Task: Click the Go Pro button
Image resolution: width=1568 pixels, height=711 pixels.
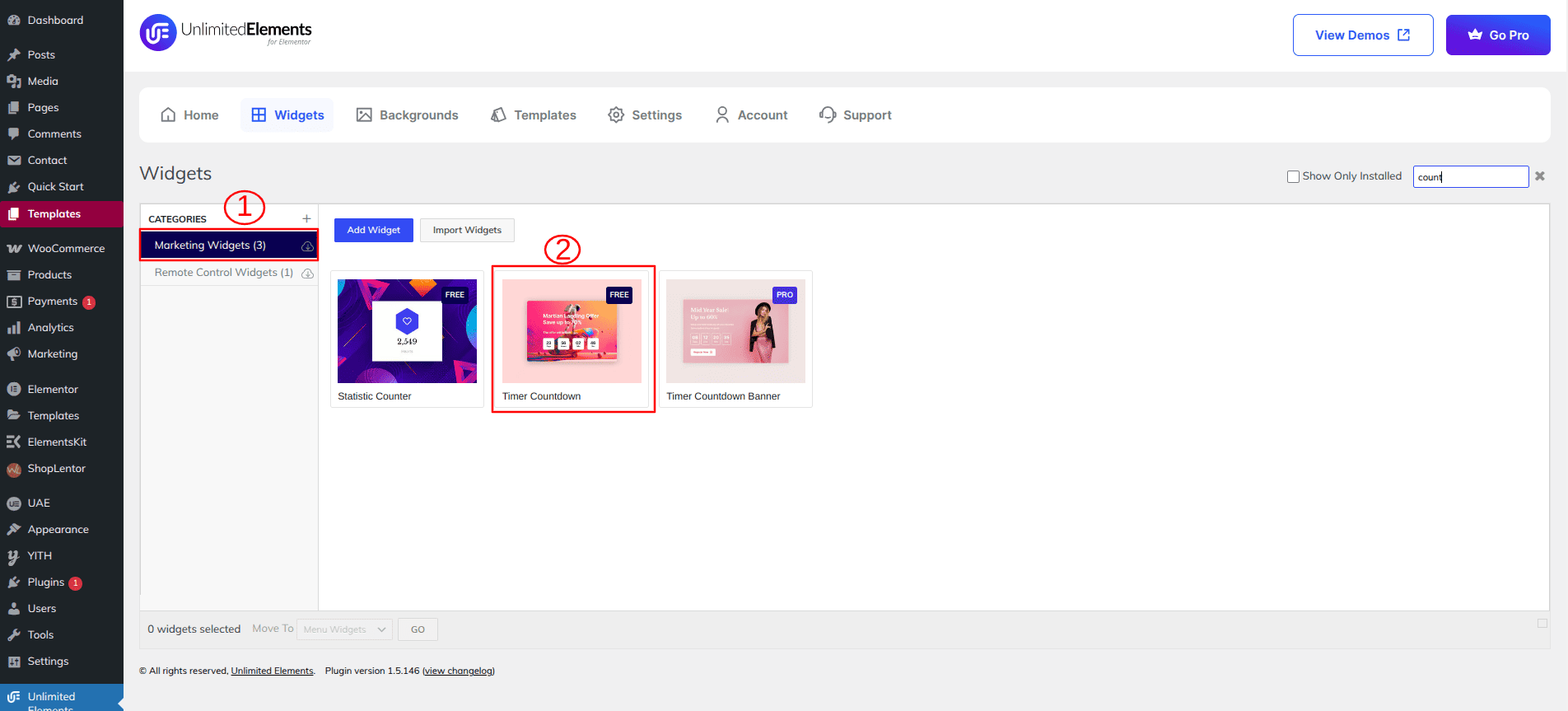Action: click(x=1498, y=35)
